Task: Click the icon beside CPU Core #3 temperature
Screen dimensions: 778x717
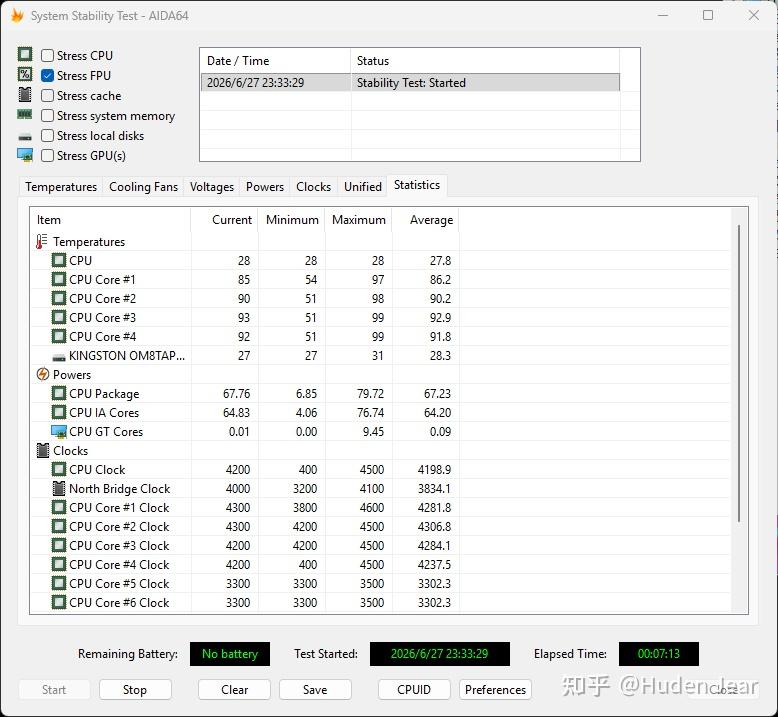Action: coord(59,317)
